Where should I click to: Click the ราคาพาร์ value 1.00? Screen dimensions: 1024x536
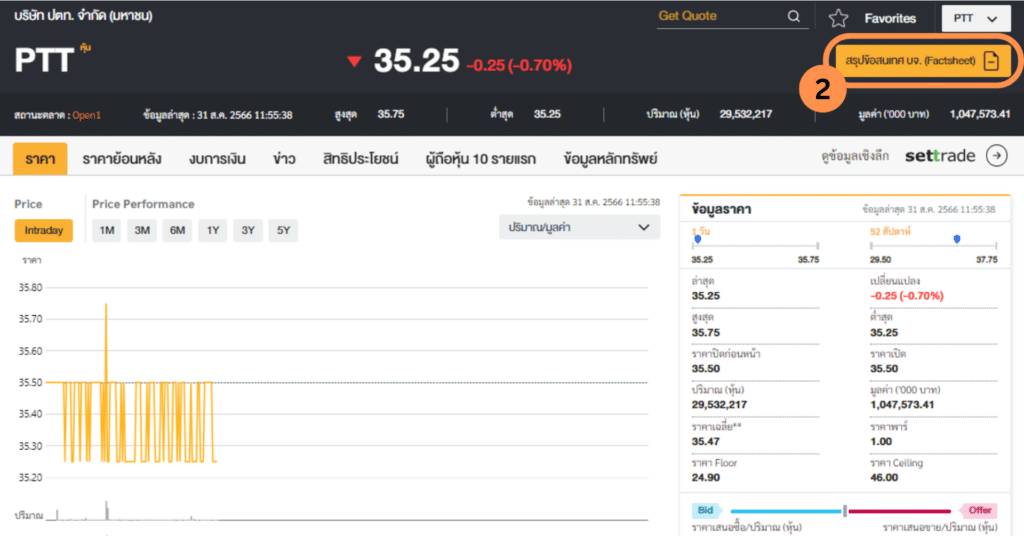tap(881, 442)
